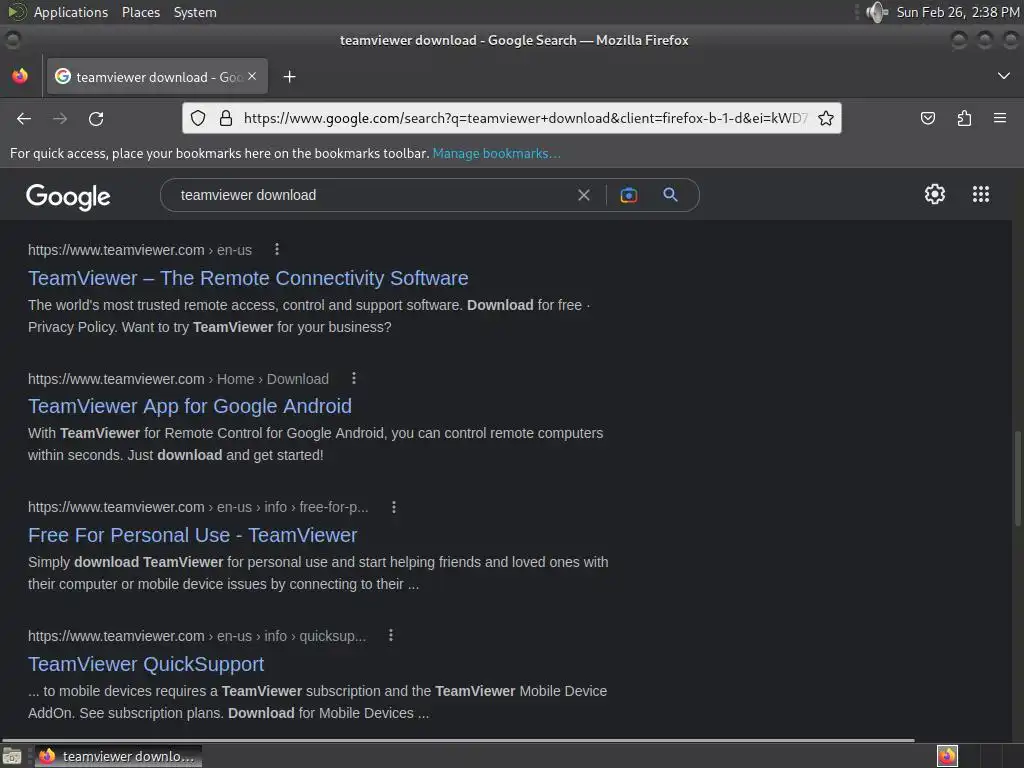This screenshot has width=1024, height=768.
Task: Open Free For Personal Use - TeamViewer link
Action: coord(193,535)
